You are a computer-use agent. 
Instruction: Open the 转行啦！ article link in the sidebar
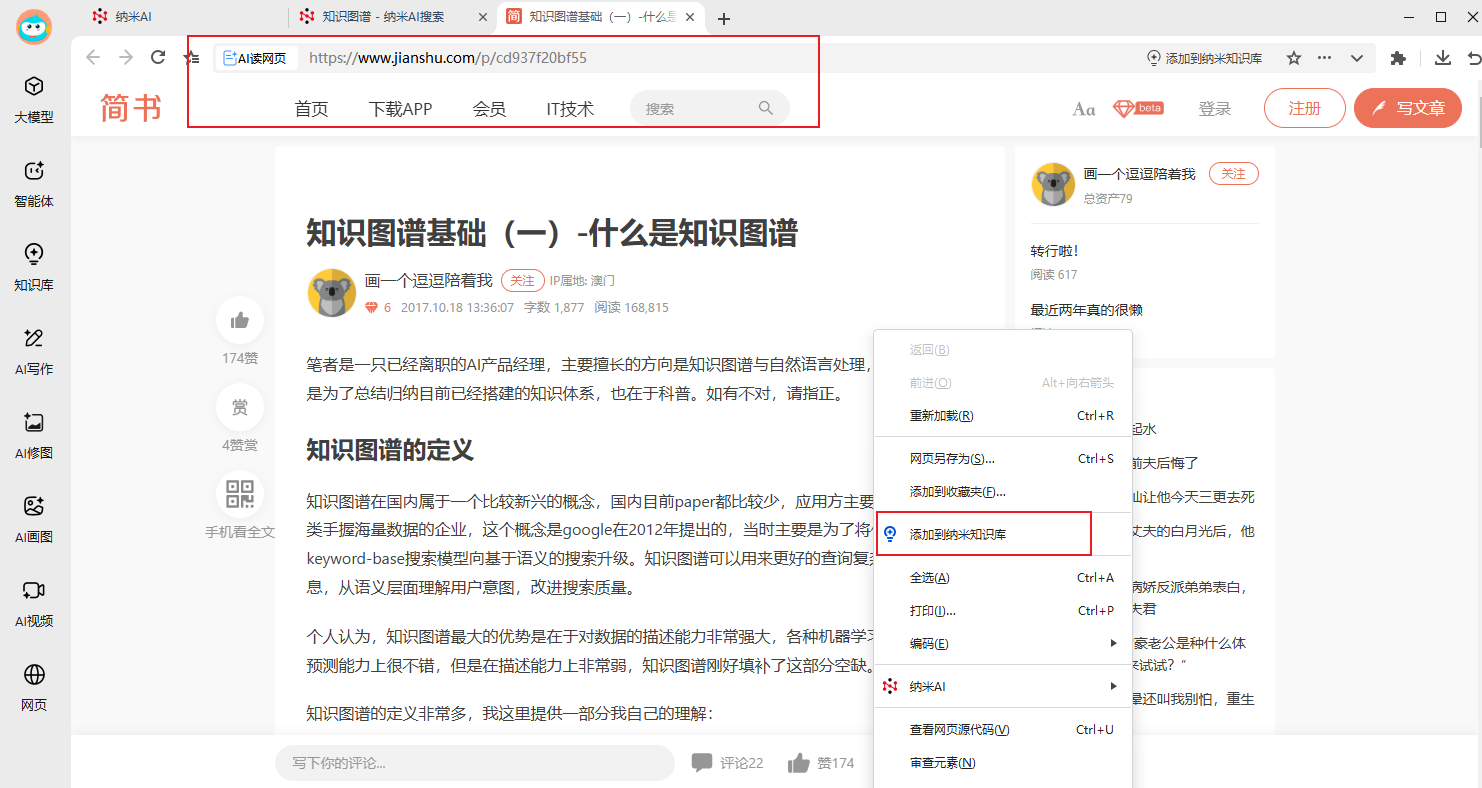[1055, 251]
